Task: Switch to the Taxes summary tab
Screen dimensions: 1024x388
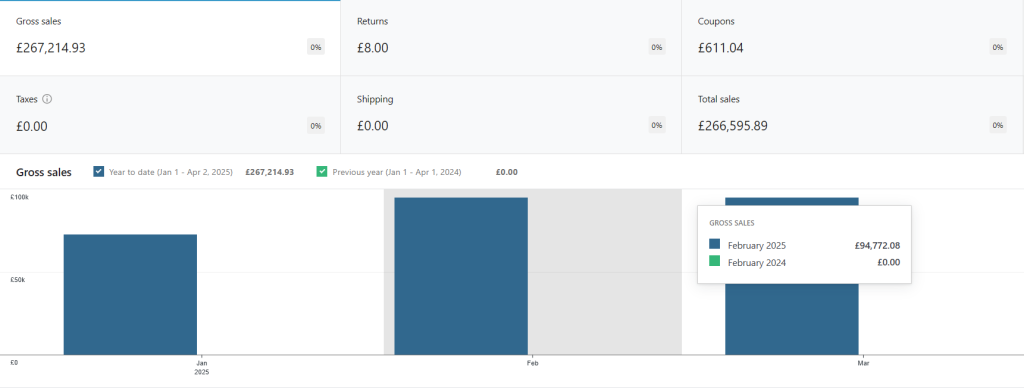Action: coord(170,115)
